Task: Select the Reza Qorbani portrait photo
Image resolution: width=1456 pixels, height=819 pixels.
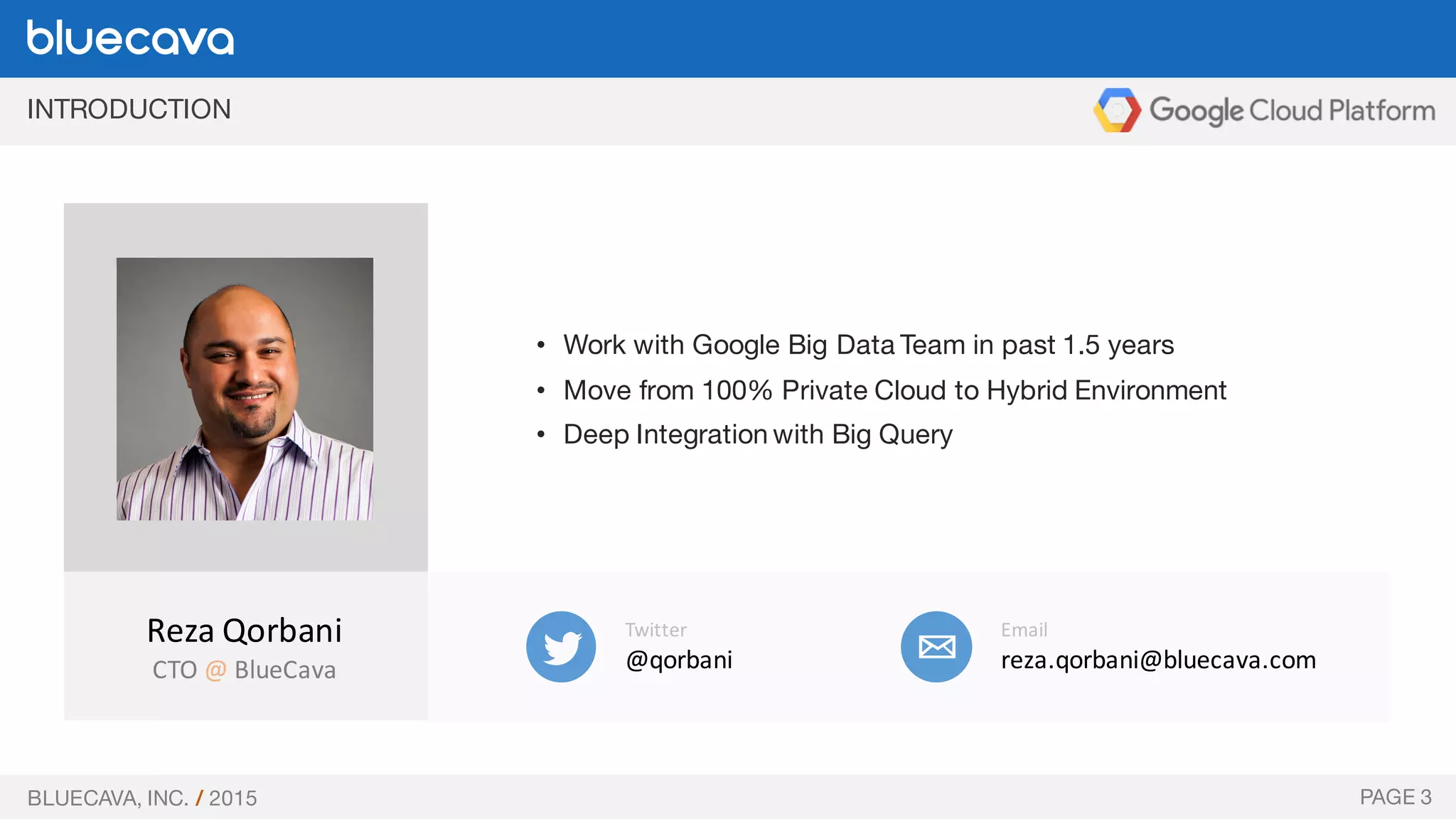Action: pos(245,389)
